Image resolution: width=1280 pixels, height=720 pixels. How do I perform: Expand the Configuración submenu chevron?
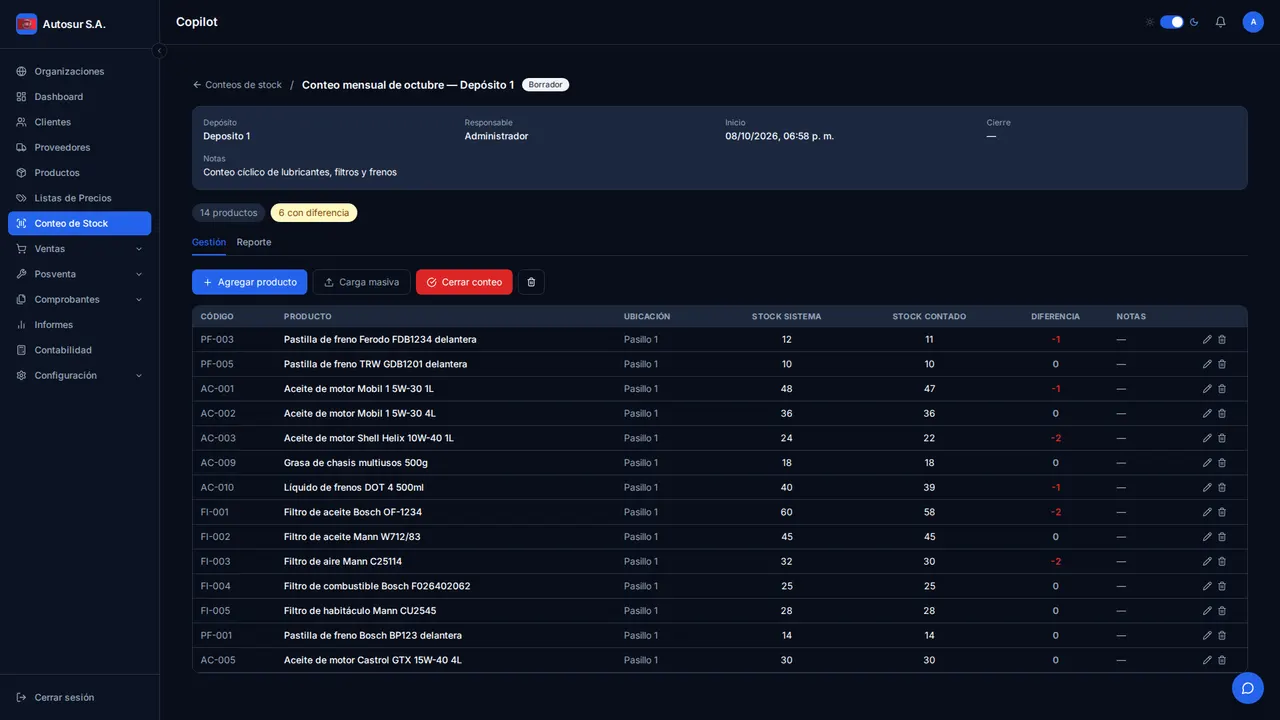click(139, 376)
